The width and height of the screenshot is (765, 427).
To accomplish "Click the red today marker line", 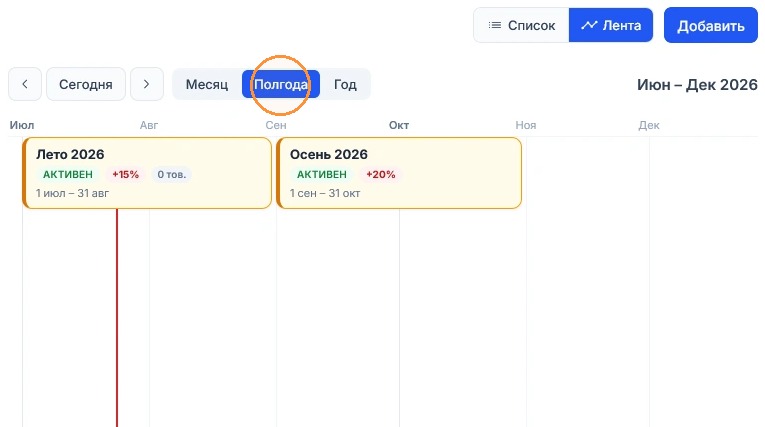I will coord(117,317).
